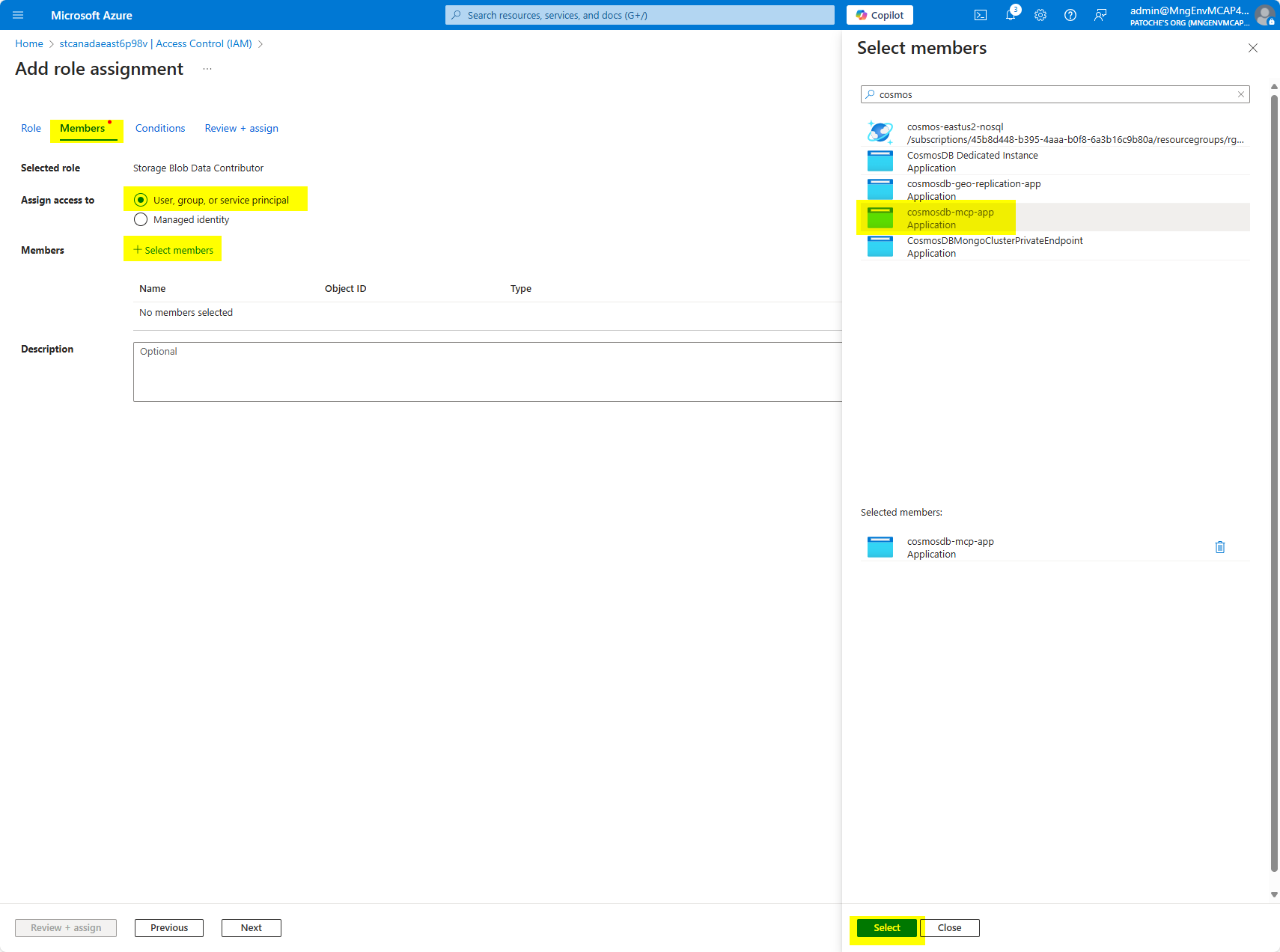Switch to the Role tab

pos(31,128)
